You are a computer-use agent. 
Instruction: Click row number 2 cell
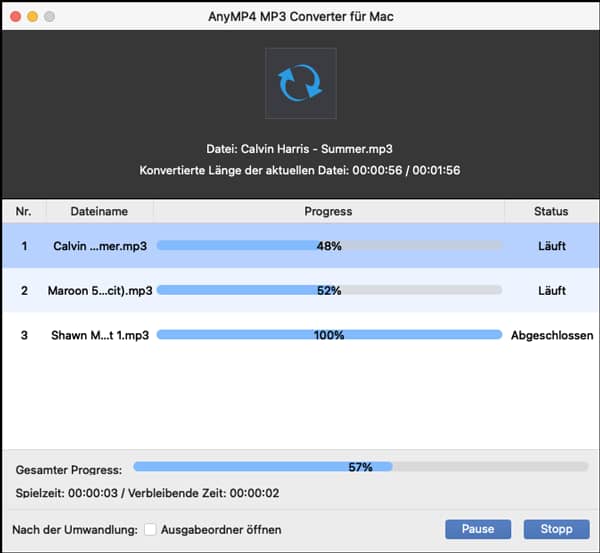[24, 291]
